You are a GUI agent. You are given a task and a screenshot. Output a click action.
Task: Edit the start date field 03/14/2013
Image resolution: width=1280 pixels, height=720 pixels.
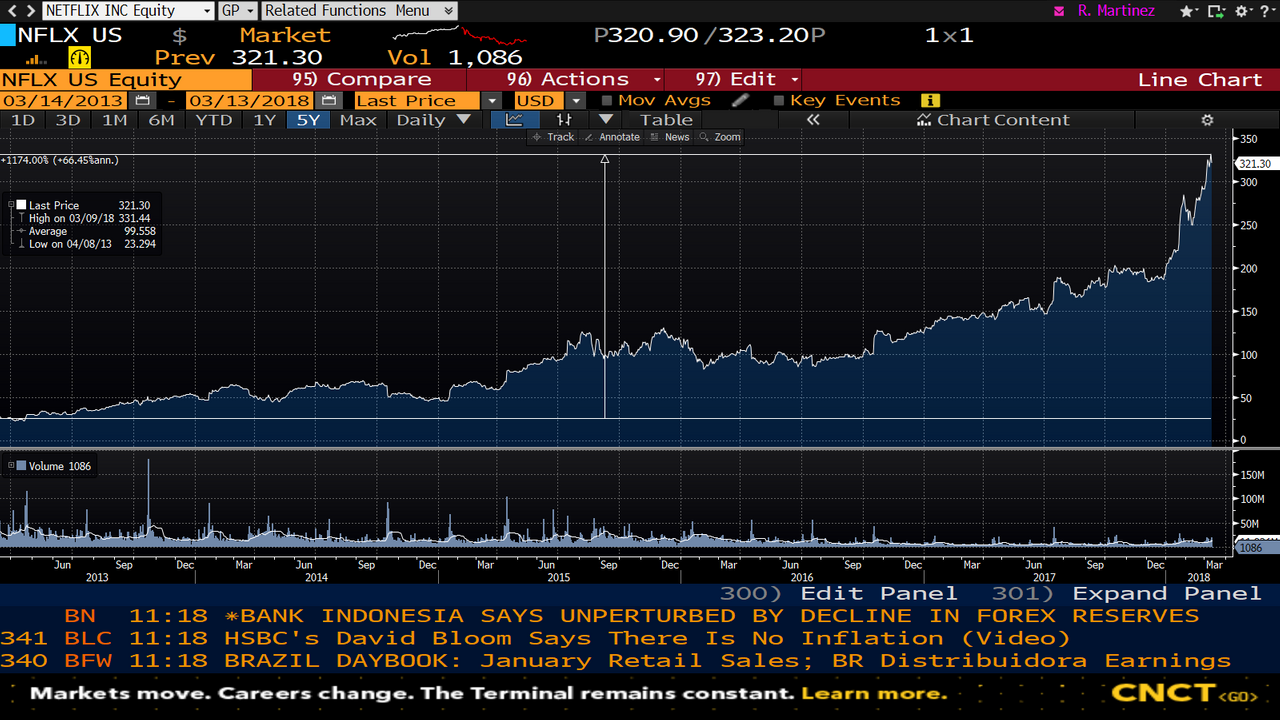pos(63,100)
